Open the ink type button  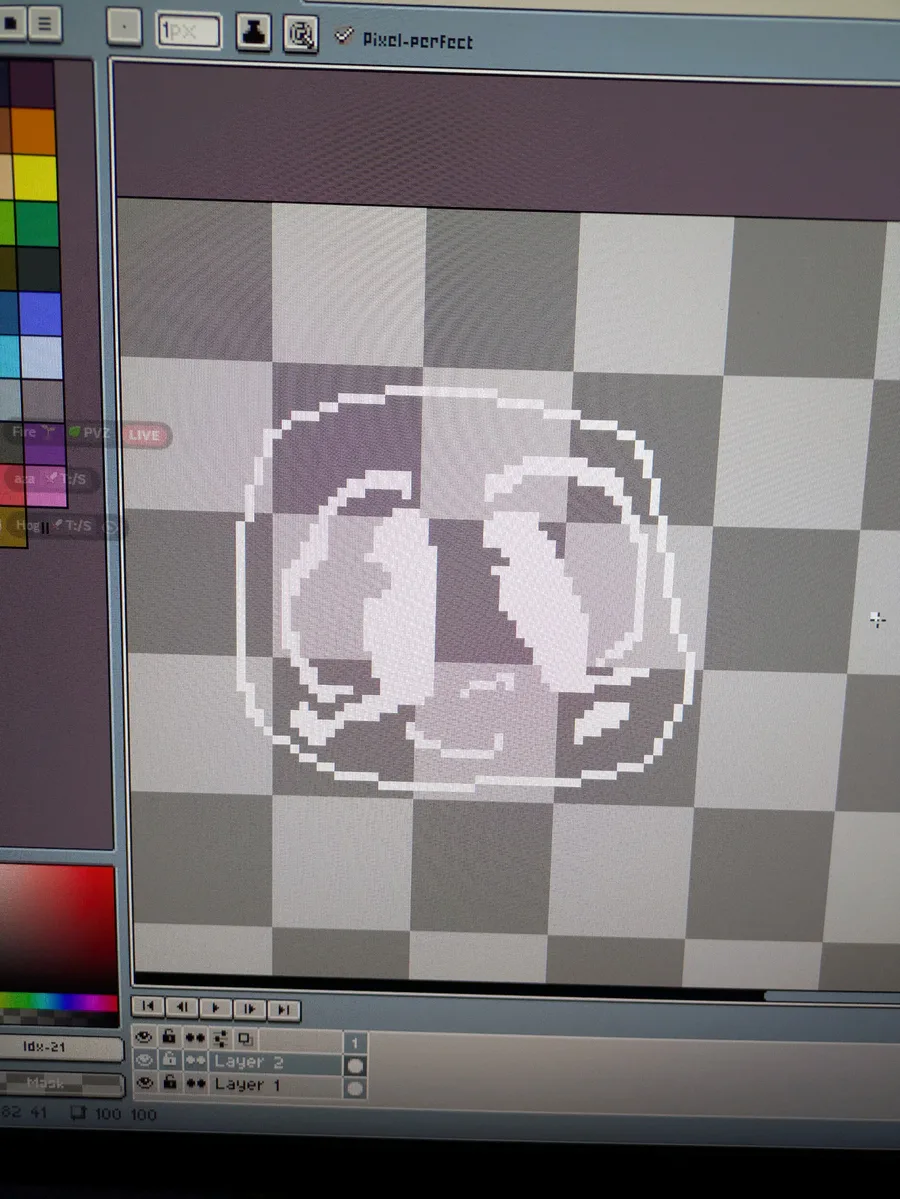[253, 32]
